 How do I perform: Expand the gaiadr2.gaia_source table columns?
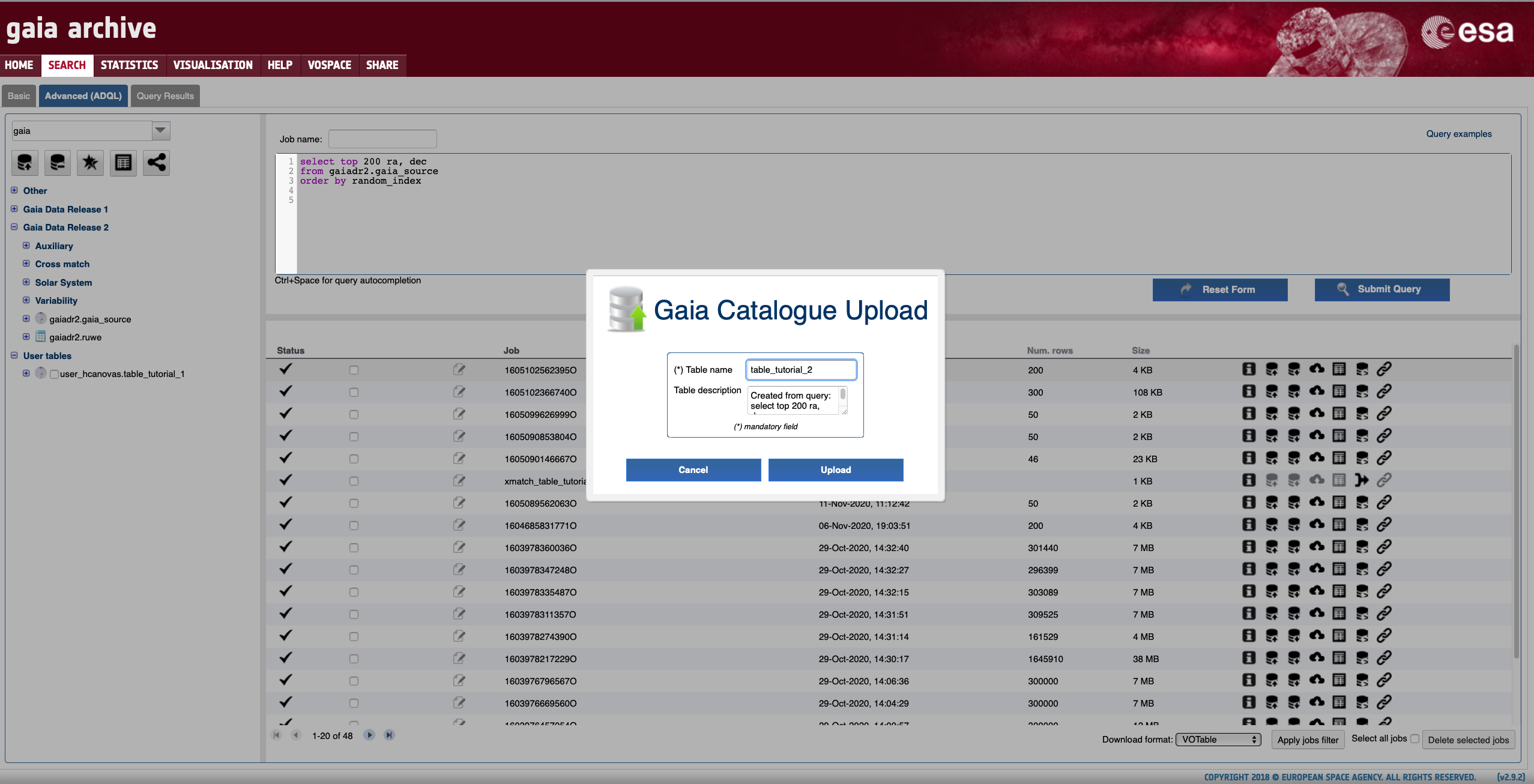point(26,319)
